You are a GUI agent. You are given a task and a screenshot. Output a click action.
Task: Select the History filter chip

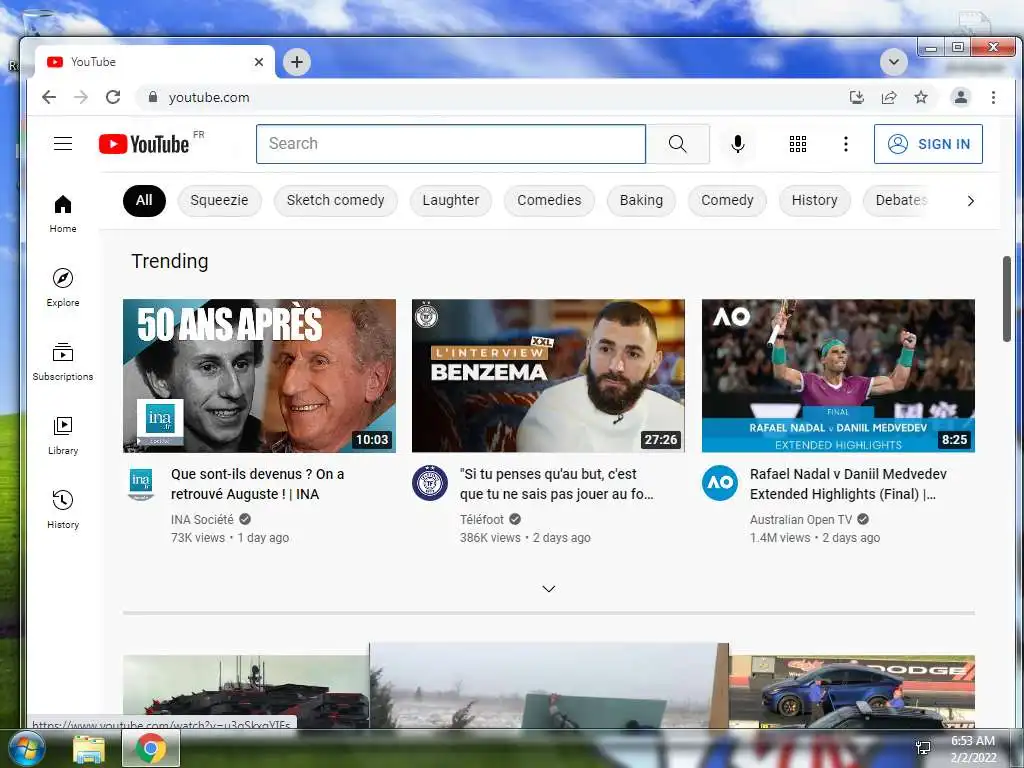814,200
